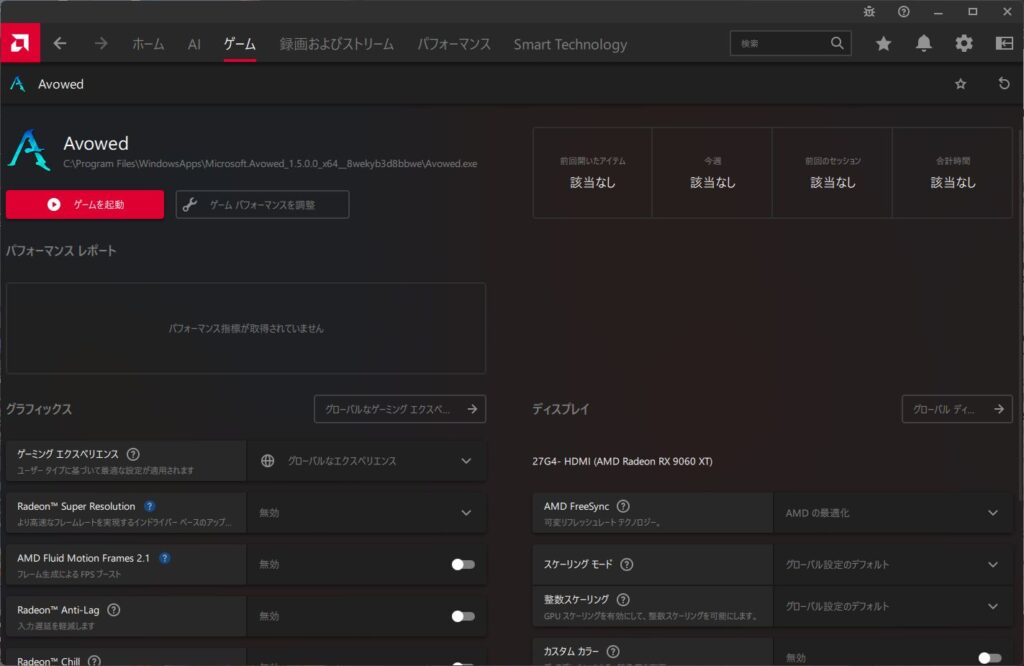The image size is (1024, 666).
Task: Click ゲーム パフォーマンスを調整 button
Action: 263,204
